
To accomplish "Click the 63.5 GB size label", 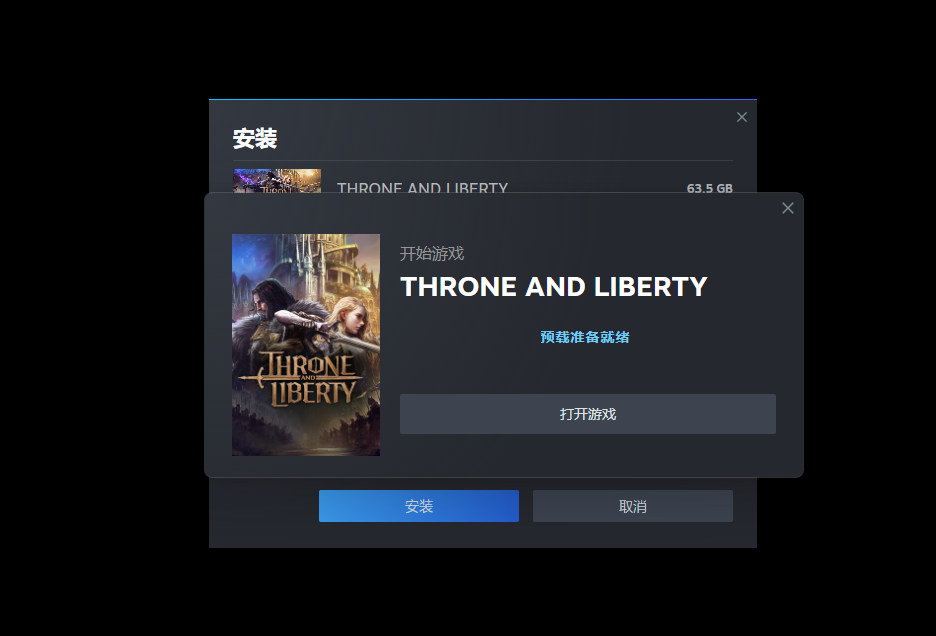I will coord(710,188).
